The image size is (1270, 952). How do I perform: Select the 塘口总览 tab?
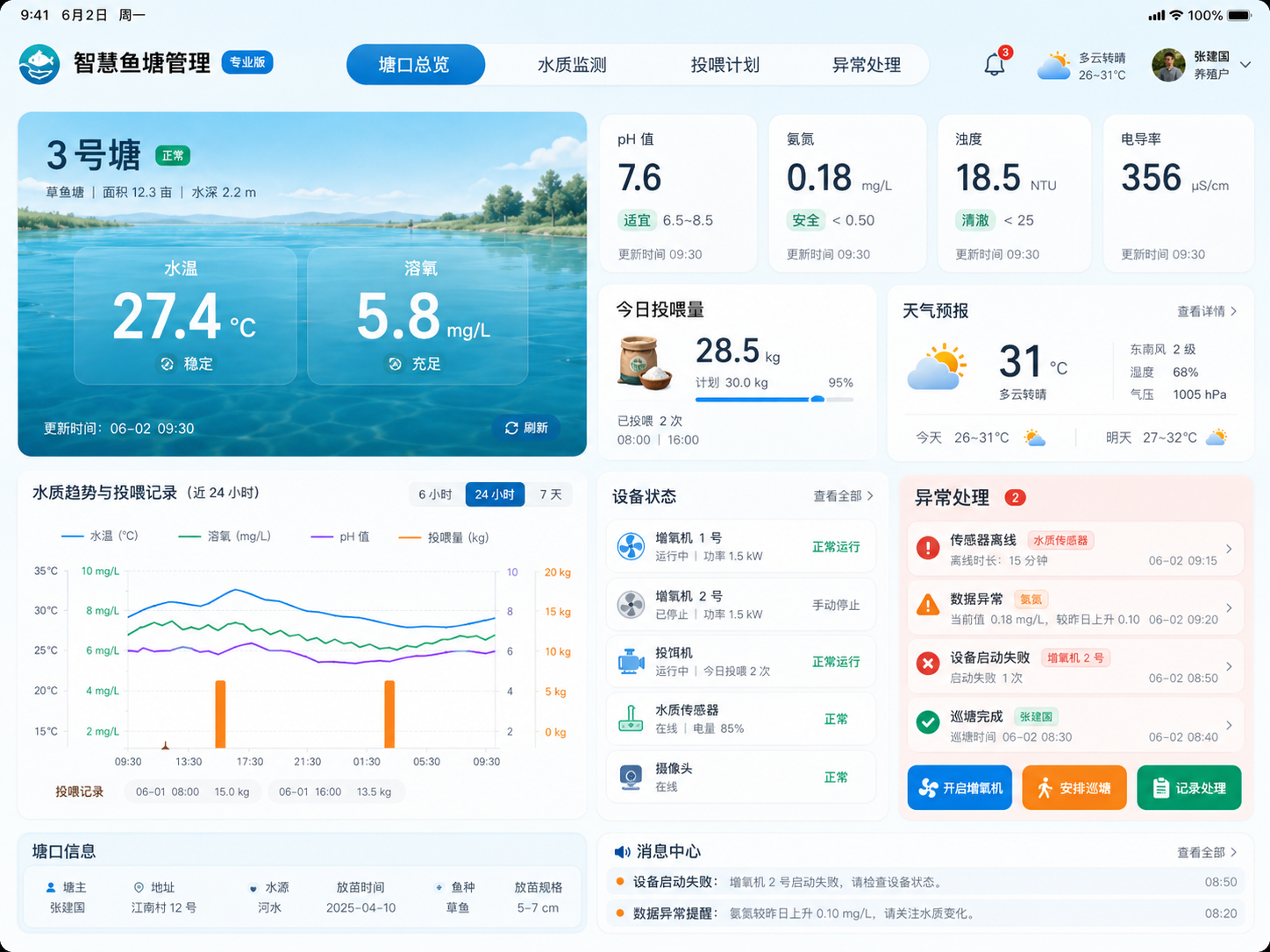[415, 65]
